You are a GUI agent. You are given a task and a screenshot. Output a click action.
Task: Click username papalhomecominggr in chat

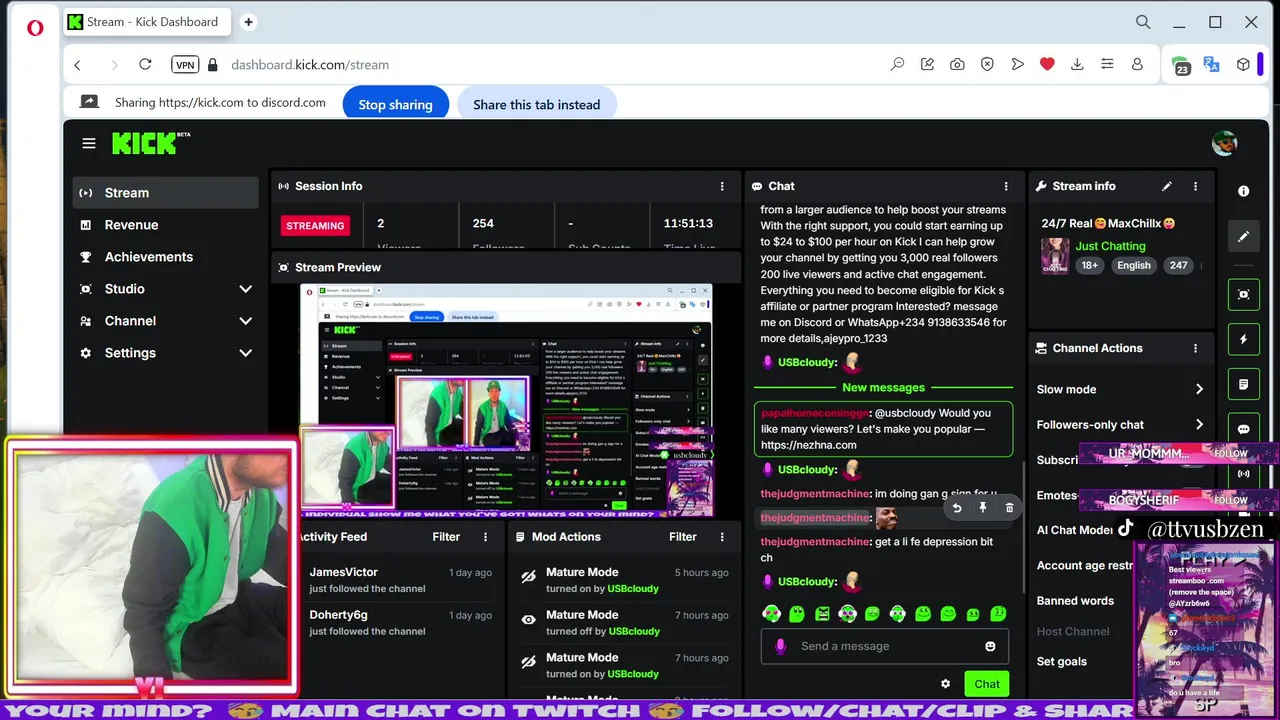click(x=815, y=413)
